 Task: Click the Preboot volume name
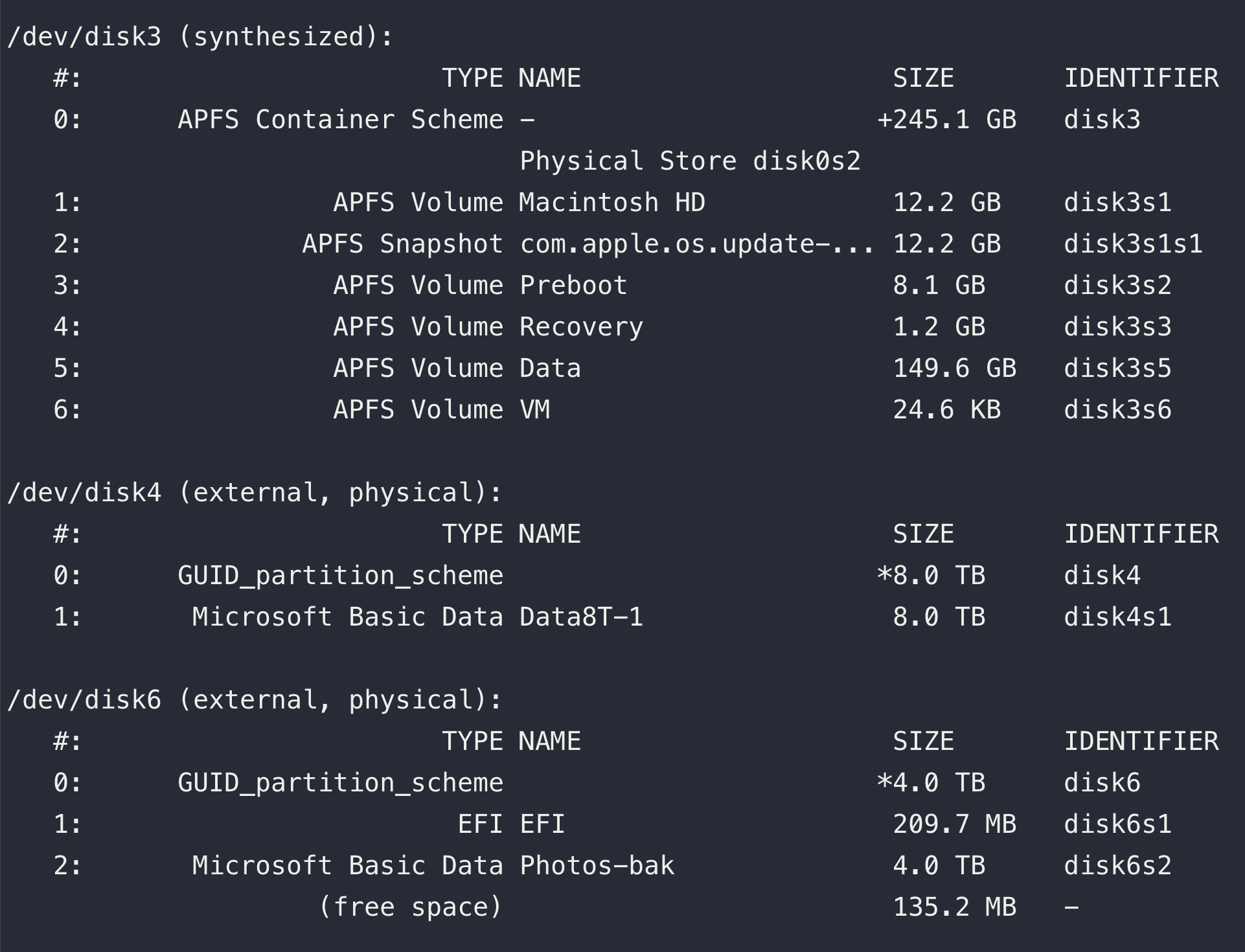(x=573, y=286)
